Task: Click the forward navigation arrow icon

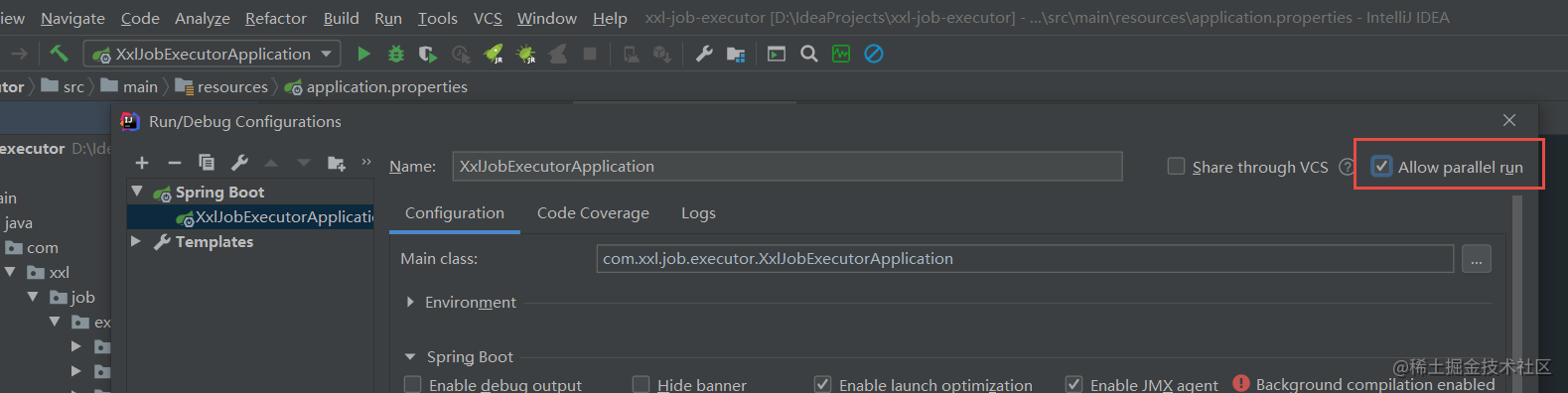Action: [19, 54]
